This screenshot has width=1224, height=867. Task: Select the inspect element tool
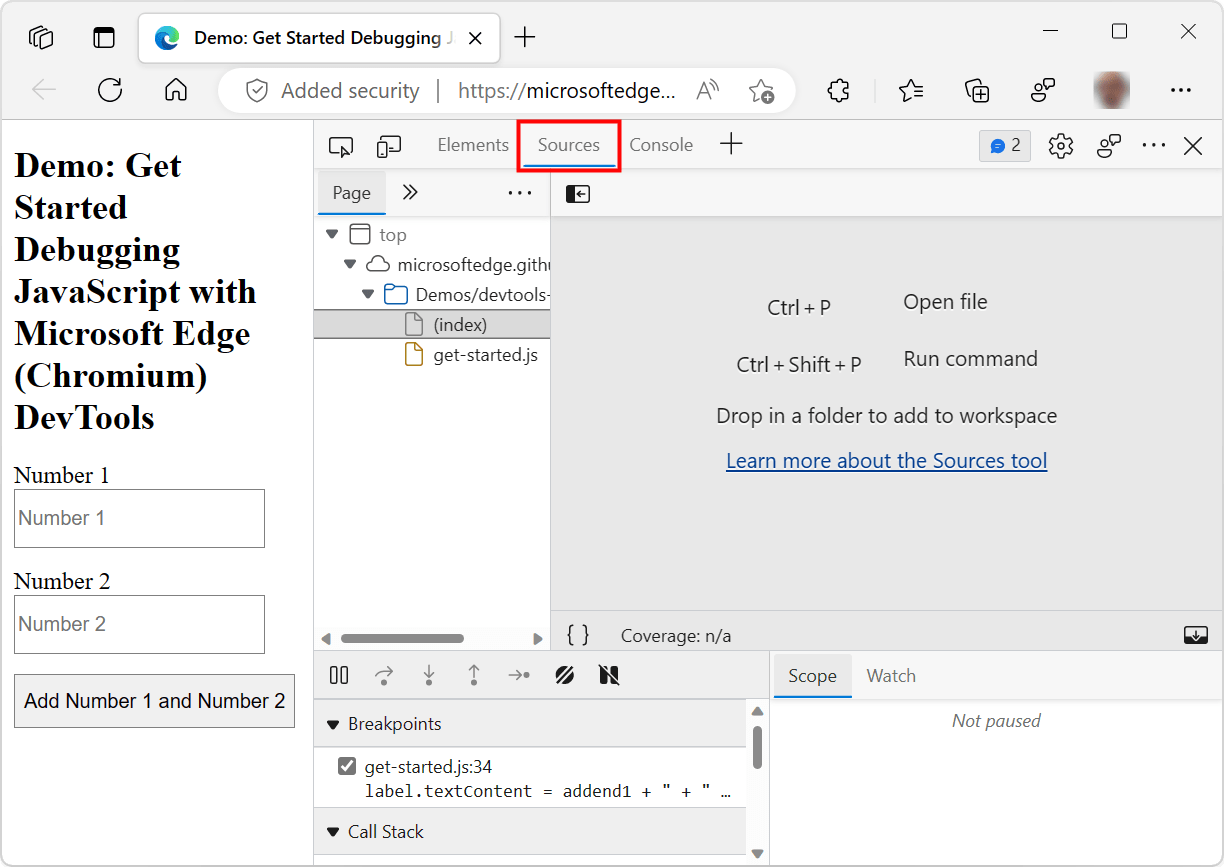pos(341,146)
